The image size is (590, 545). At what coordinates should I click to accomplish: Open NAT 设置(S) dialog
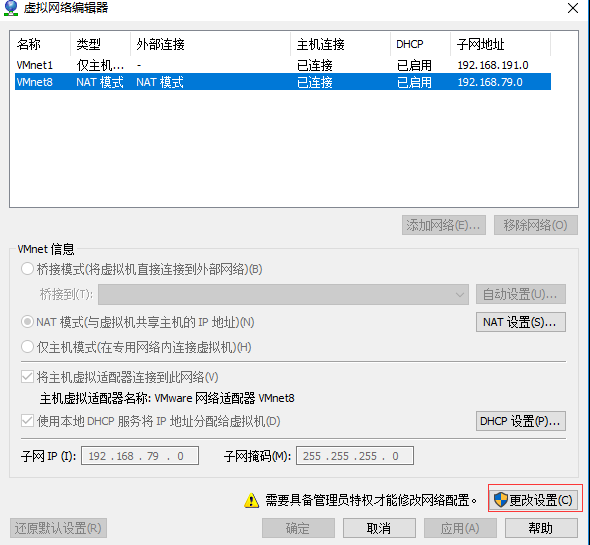click(x=521, y=322)
